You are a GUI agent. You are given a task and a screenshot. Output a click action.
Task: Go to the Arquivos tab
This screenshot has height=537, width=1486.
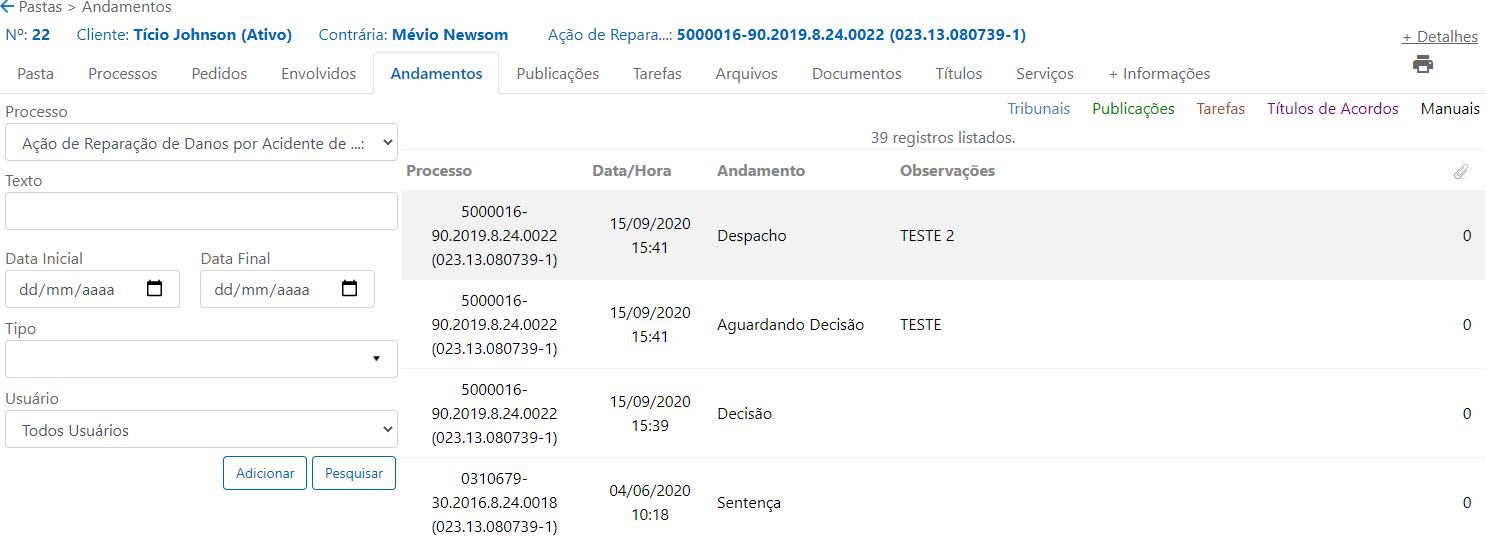pos(747,73)
